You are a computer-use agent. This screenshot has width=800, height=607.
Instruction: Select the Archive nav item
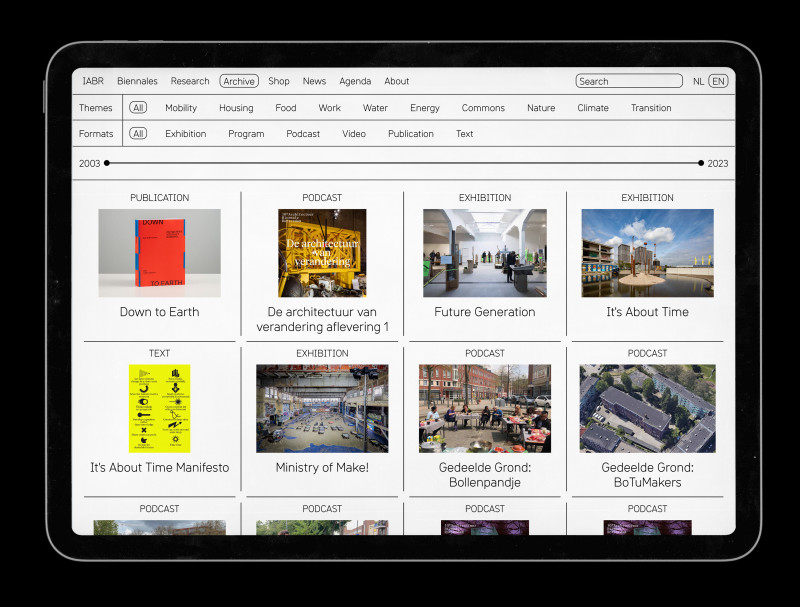tap(239, 81)
